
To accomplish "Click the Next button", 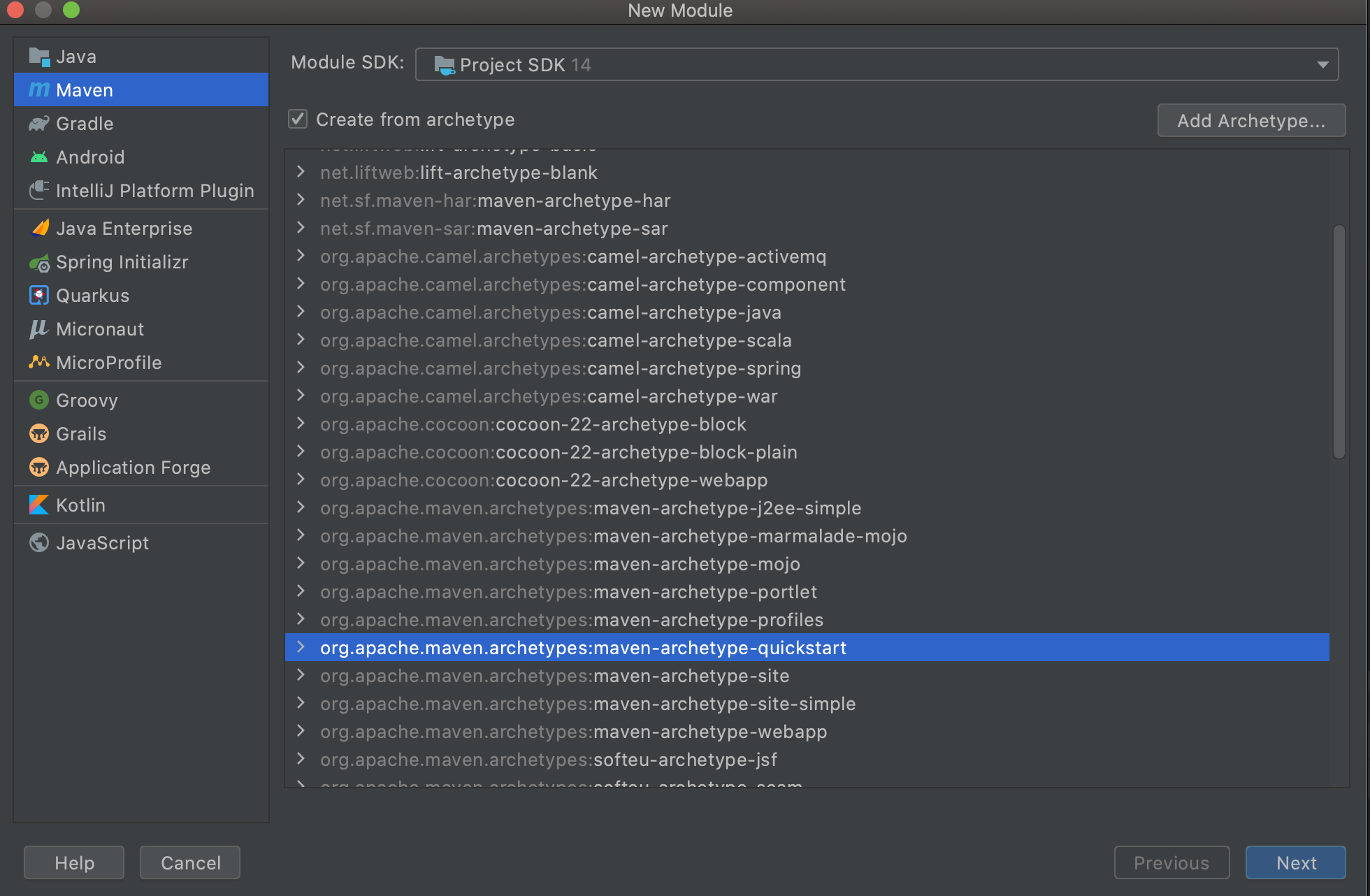I will tap(1295, 862).
